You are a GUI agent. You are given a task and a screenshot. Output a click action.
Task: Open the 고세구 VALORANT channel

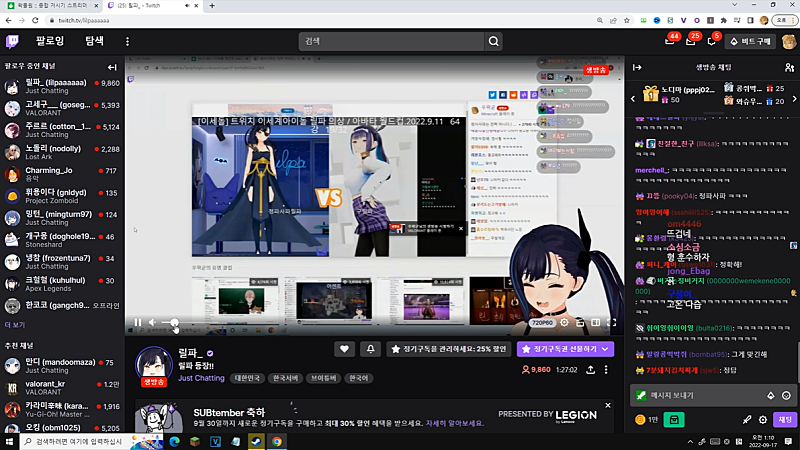(62, 108)
